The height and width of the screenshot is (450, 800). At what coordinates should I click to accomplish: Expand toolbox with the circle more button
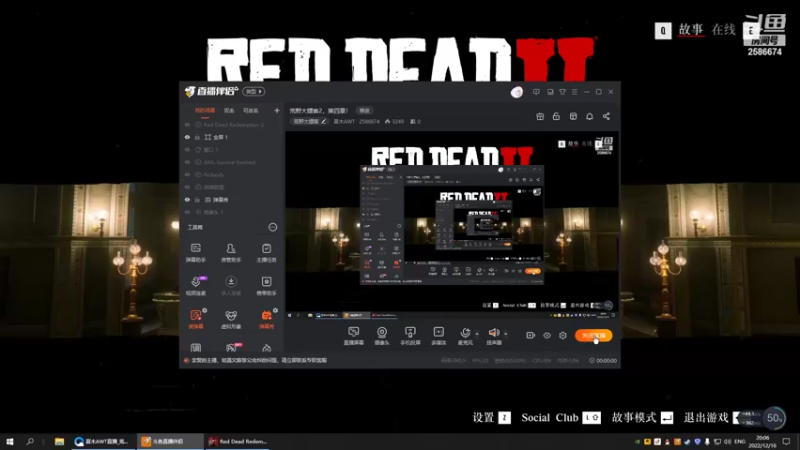(x=273, y=227)
